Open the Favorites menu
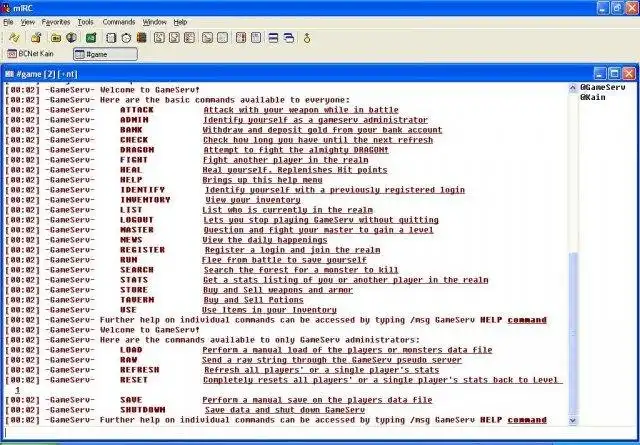640x445 pixels. tap(56, 22)
